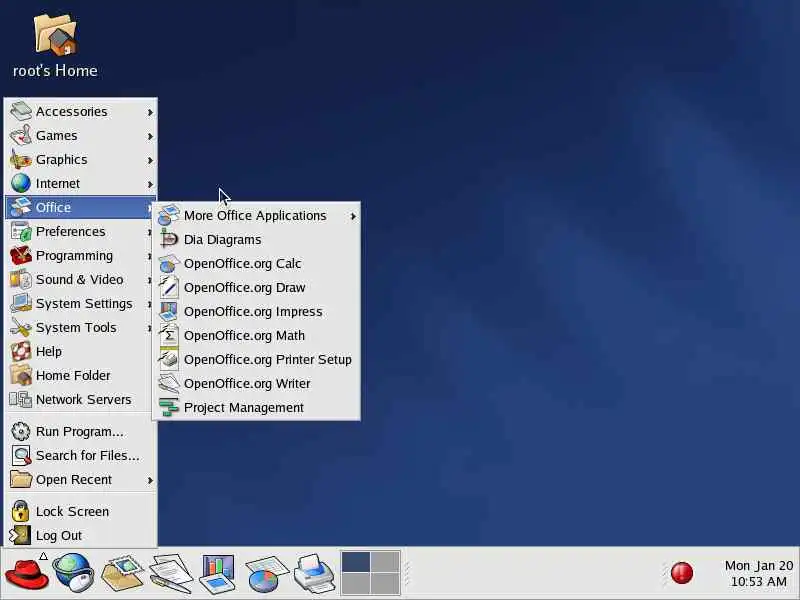Expand the Graphics submenu
The height and width of the screenshot is (600, 800).
pyautogui.click(x=81, y=159)
